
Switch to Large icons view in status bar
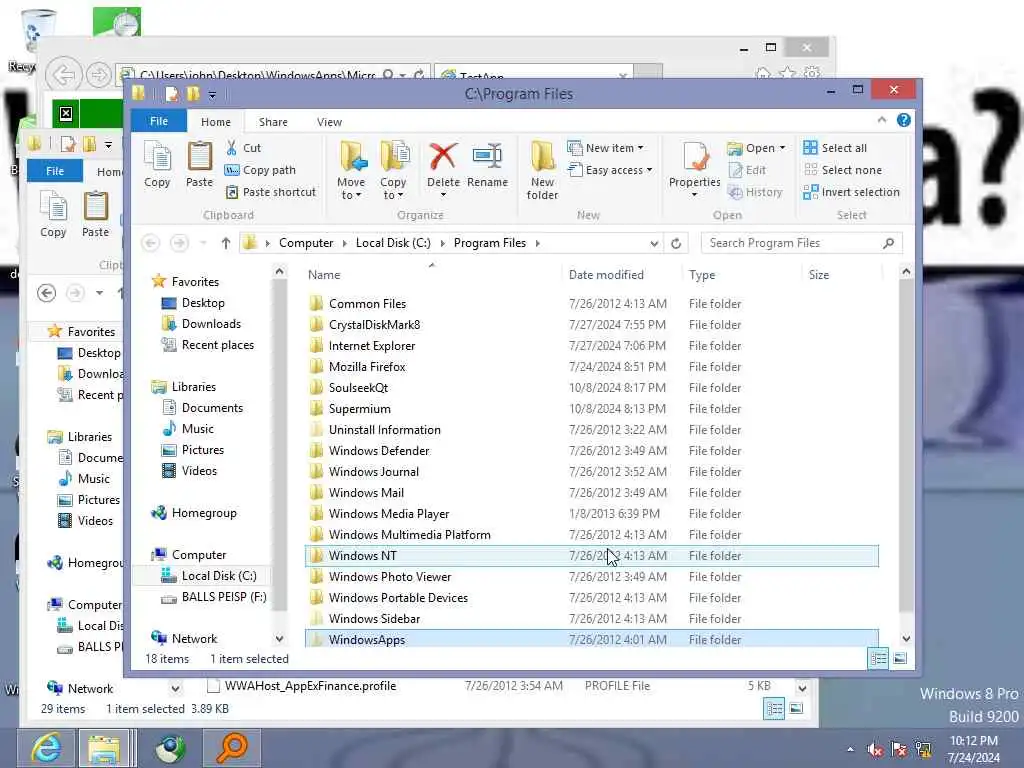click(900, 658)
